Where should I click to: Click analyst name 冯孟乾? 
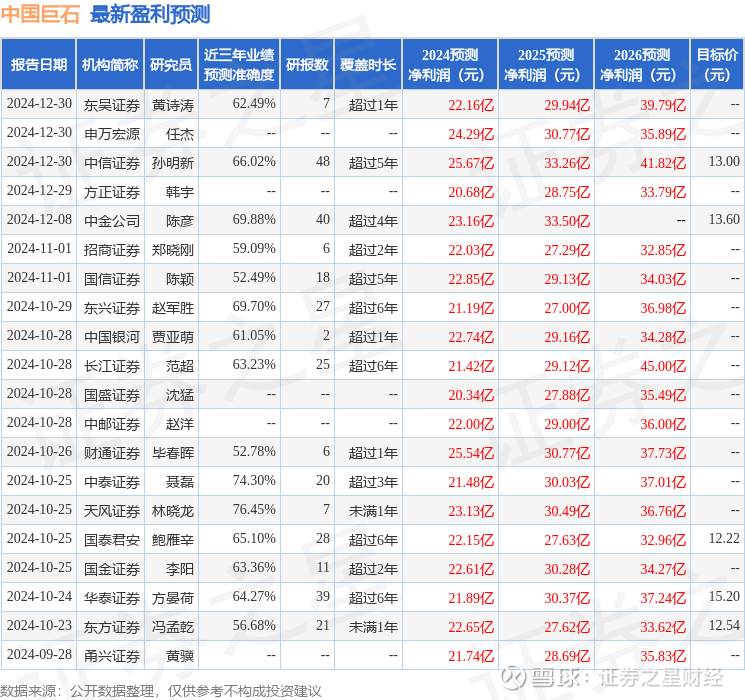(173, 627)
